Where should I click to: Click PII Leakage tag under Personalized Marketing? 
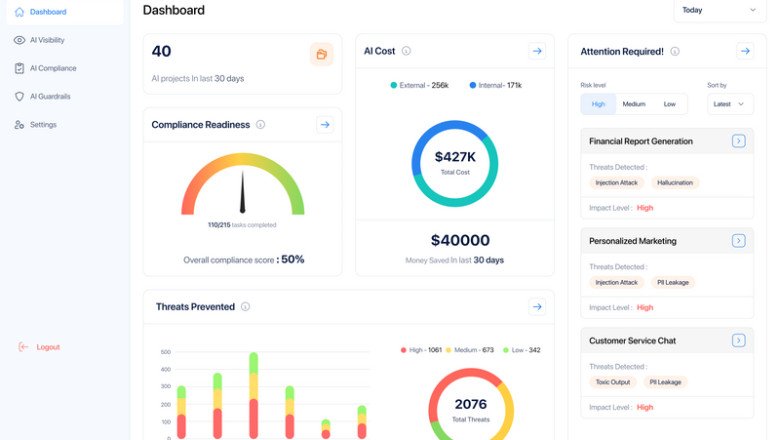pos(673,282)
